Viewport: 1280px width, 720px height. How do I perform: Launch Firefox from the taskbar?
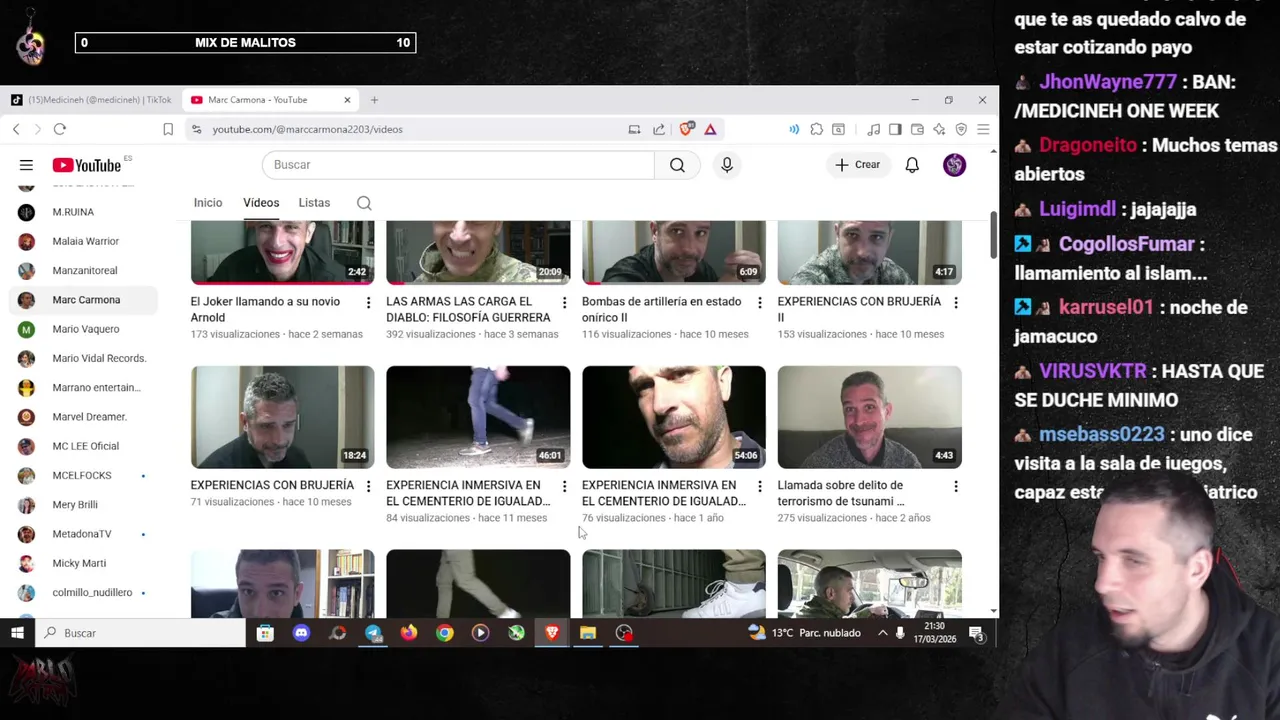coord(409,633)
